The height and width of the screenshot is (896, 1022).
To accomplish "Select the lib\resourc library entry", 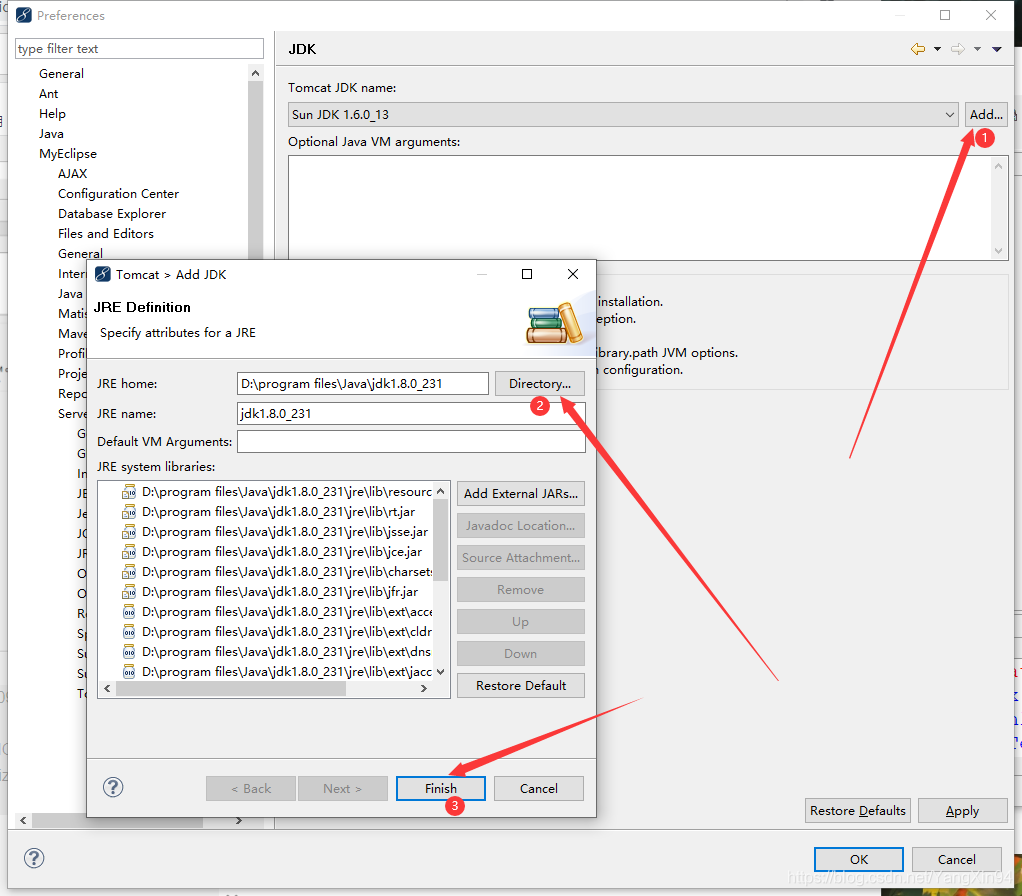I will tap(287, 492).
